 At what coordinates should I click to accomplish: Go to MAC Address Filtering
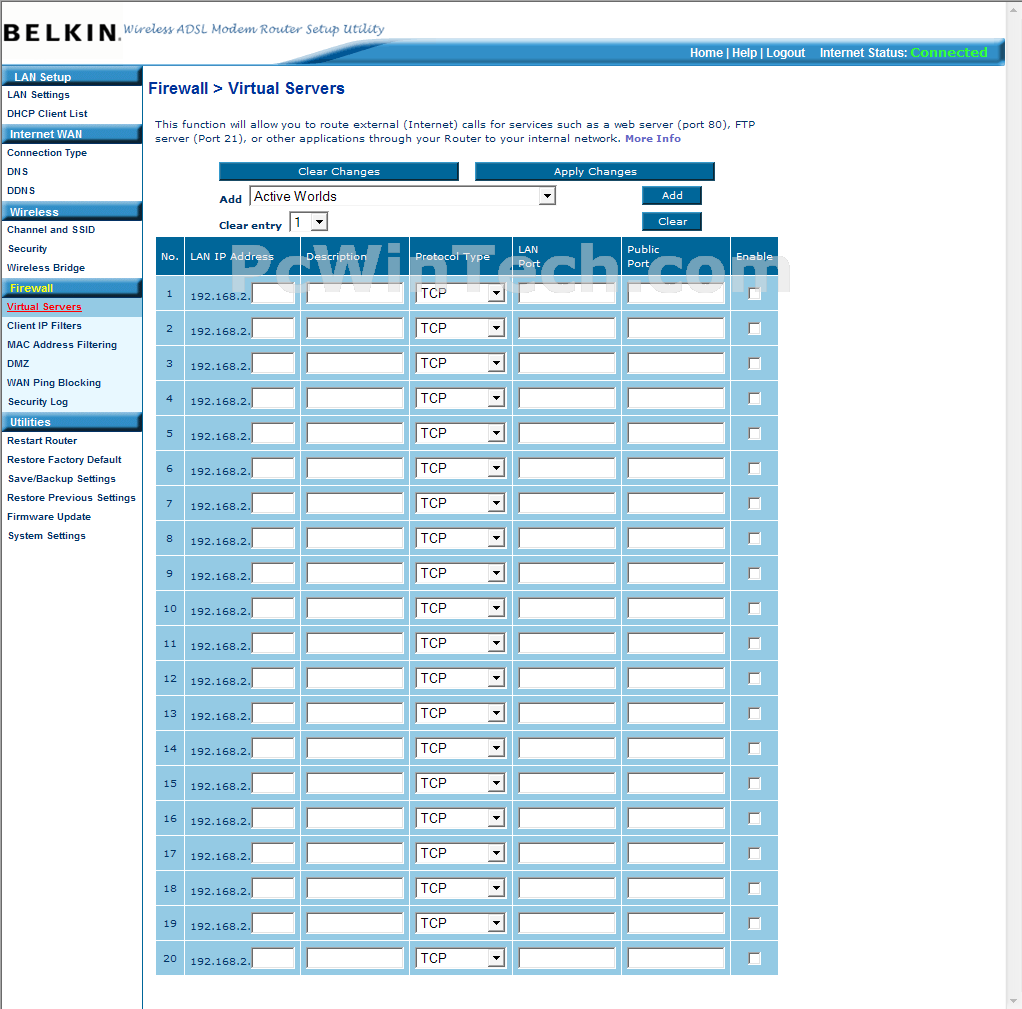62,345
